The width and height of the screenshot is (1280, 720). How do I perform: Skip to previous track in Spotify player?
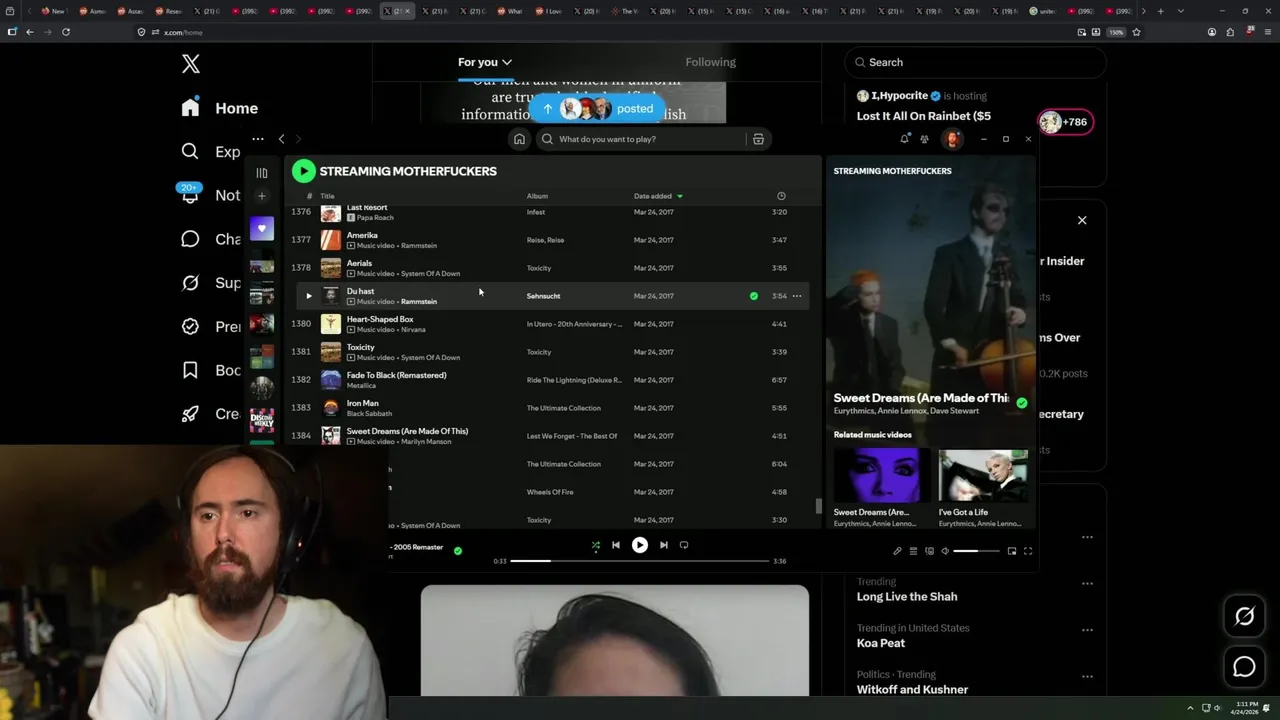[x=616, y=545]
